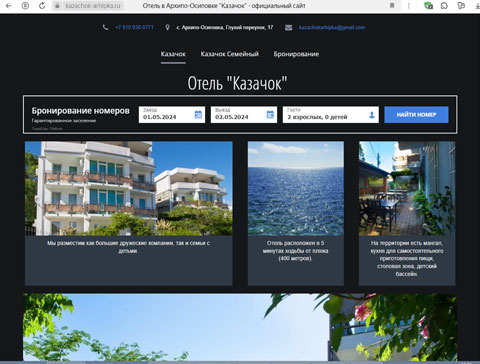Click the Отель "Казачок" heading
This screenshot has width=480, height=364.
pos(237,83)
